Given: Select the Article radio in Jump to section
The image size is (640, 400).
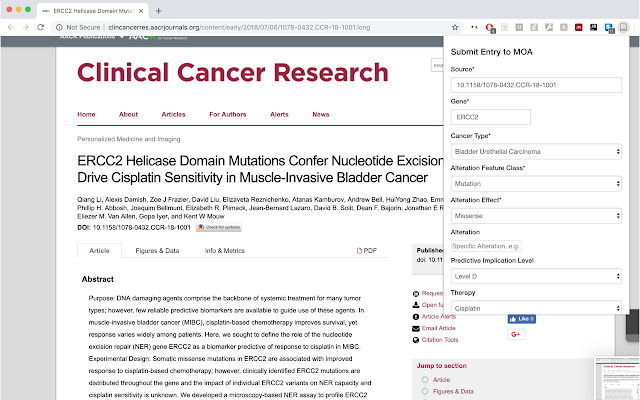Looking at the screenshot, I should [x=425, y=379].
